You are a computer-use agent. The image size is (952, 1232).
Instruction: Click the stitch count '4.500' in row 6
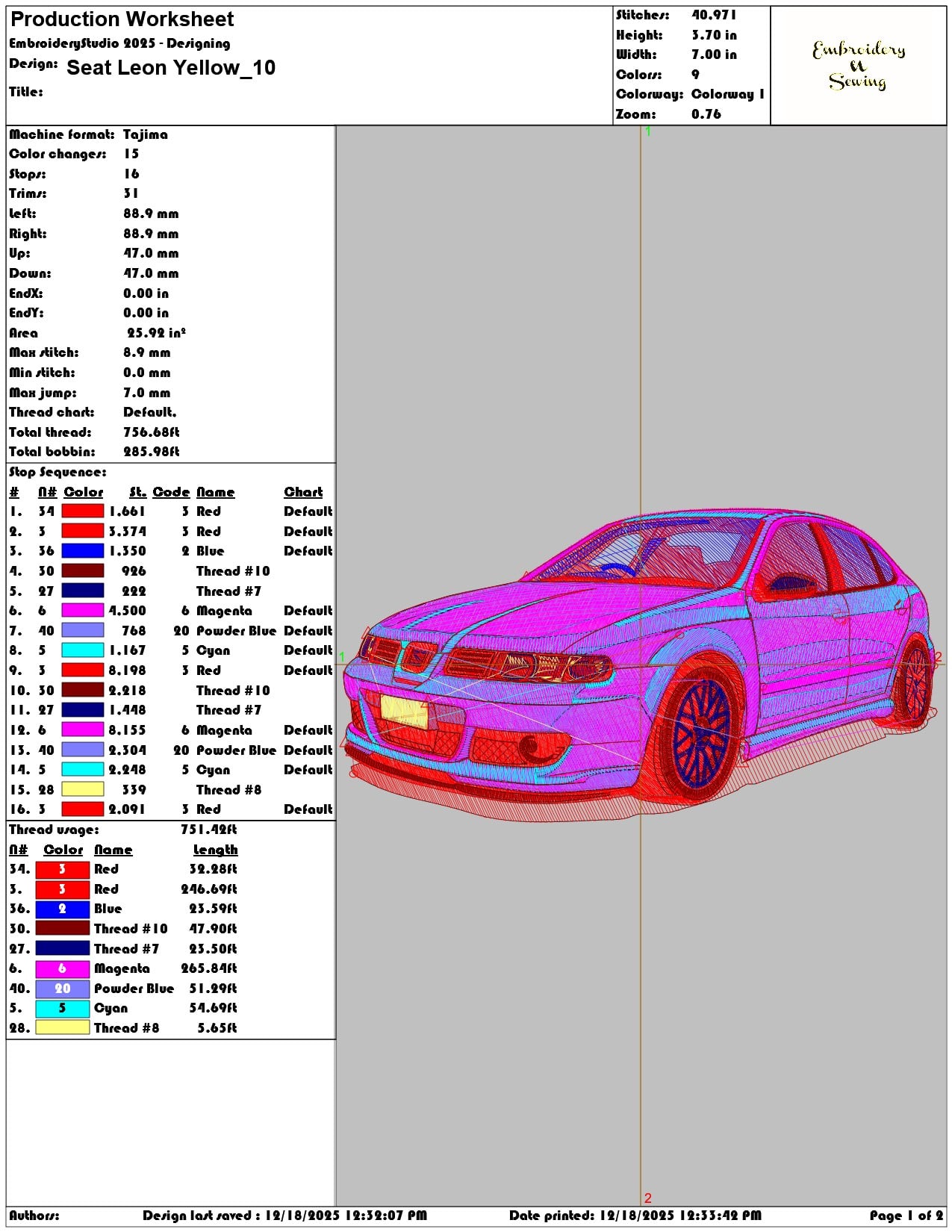click(127, 611)
